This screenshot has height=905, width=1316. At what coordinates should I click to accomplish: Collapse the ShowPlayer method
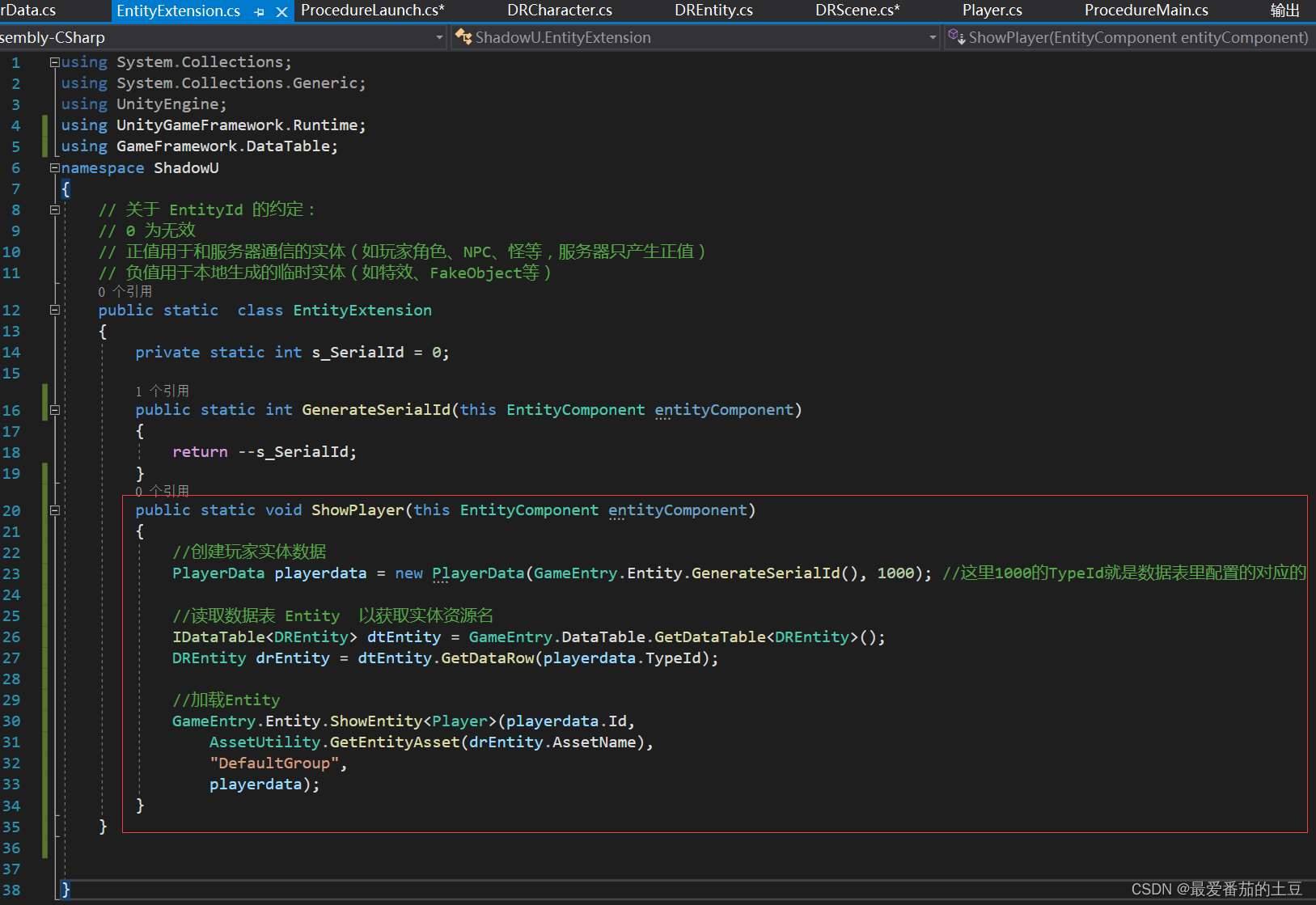pos(54,510)
